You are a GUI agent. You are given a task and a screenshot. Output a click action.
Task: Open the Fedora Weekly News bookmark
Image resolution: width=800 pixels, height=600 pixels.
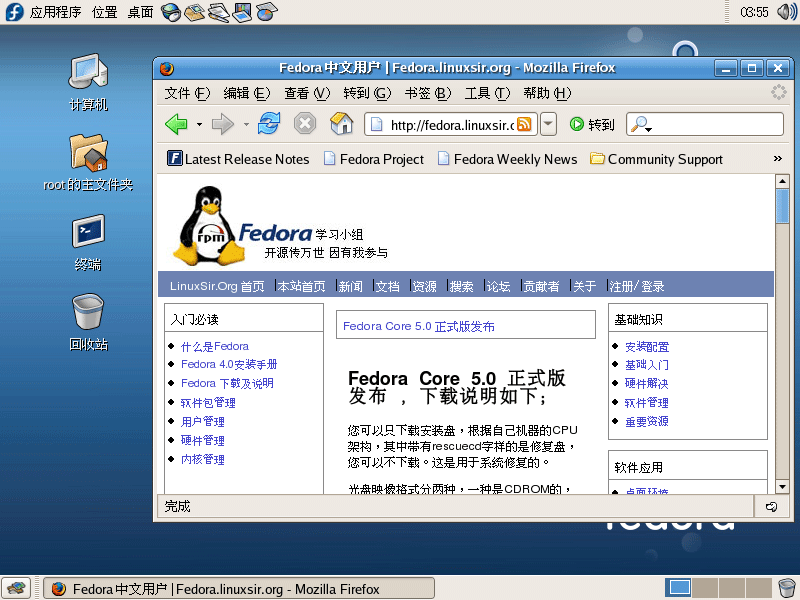coord(508,159)
